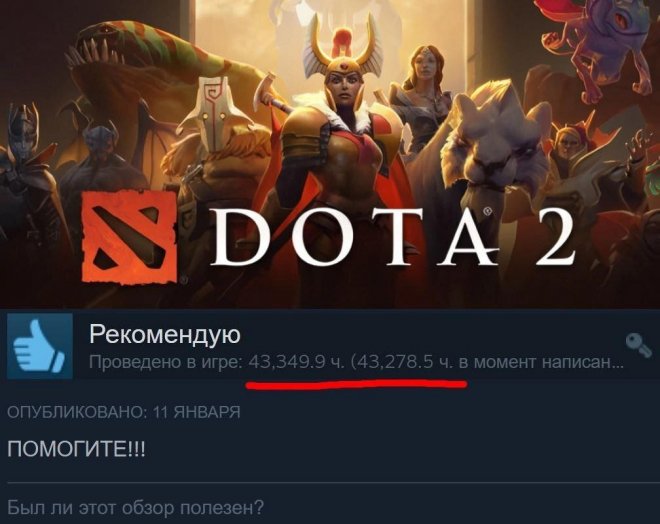
Task: Click the blue thumbs-up recommendation icon
Action: (x=40, y=346)
